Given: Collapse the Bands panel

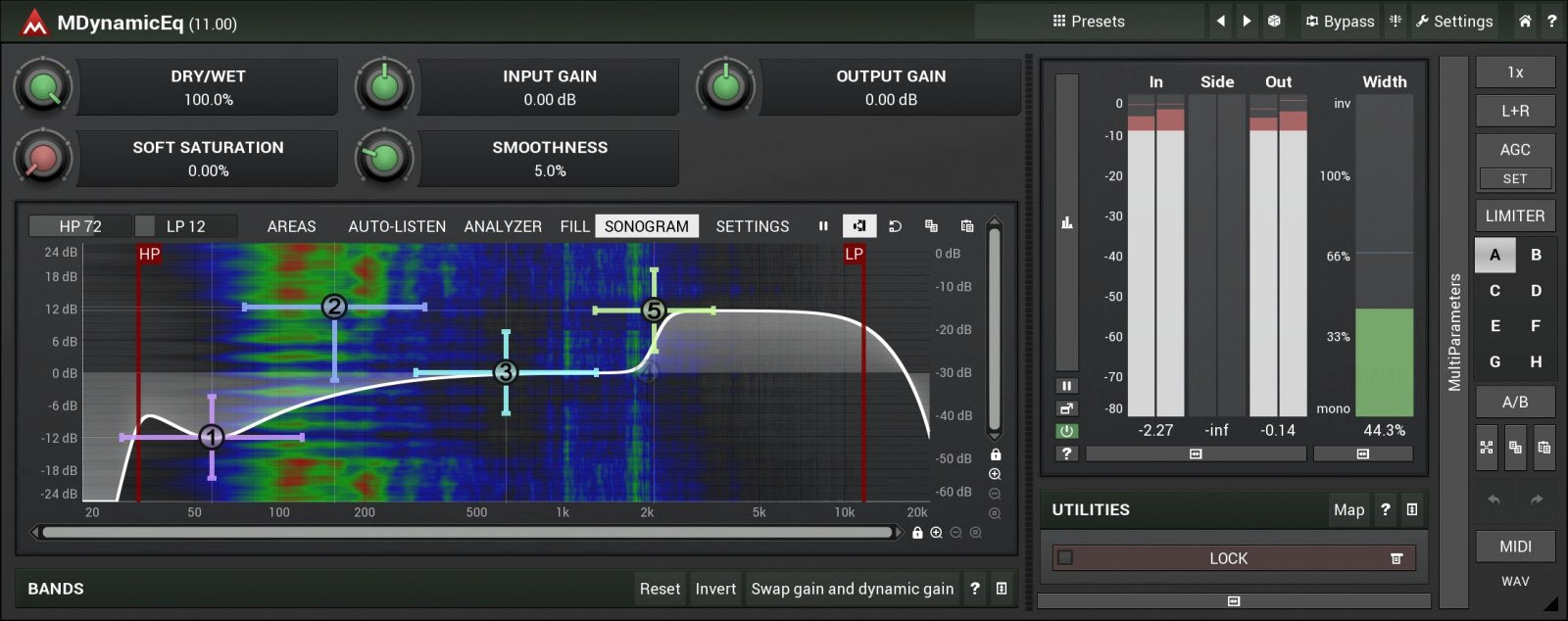Looking at the screenshot, I should click(1001, 589).
